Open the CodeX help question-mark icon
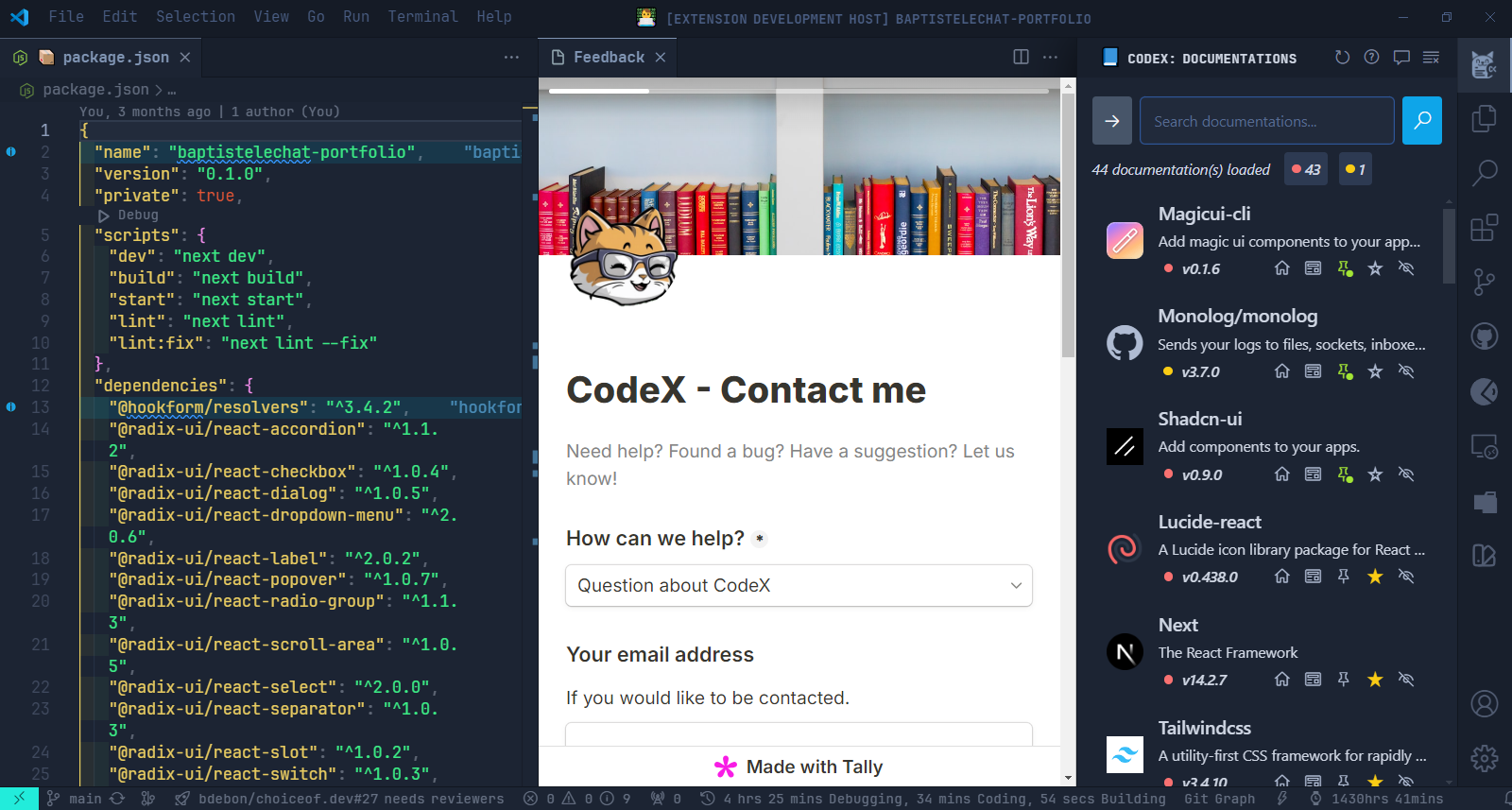Viewport: 1512px width, 810px height. (1371, 58)
